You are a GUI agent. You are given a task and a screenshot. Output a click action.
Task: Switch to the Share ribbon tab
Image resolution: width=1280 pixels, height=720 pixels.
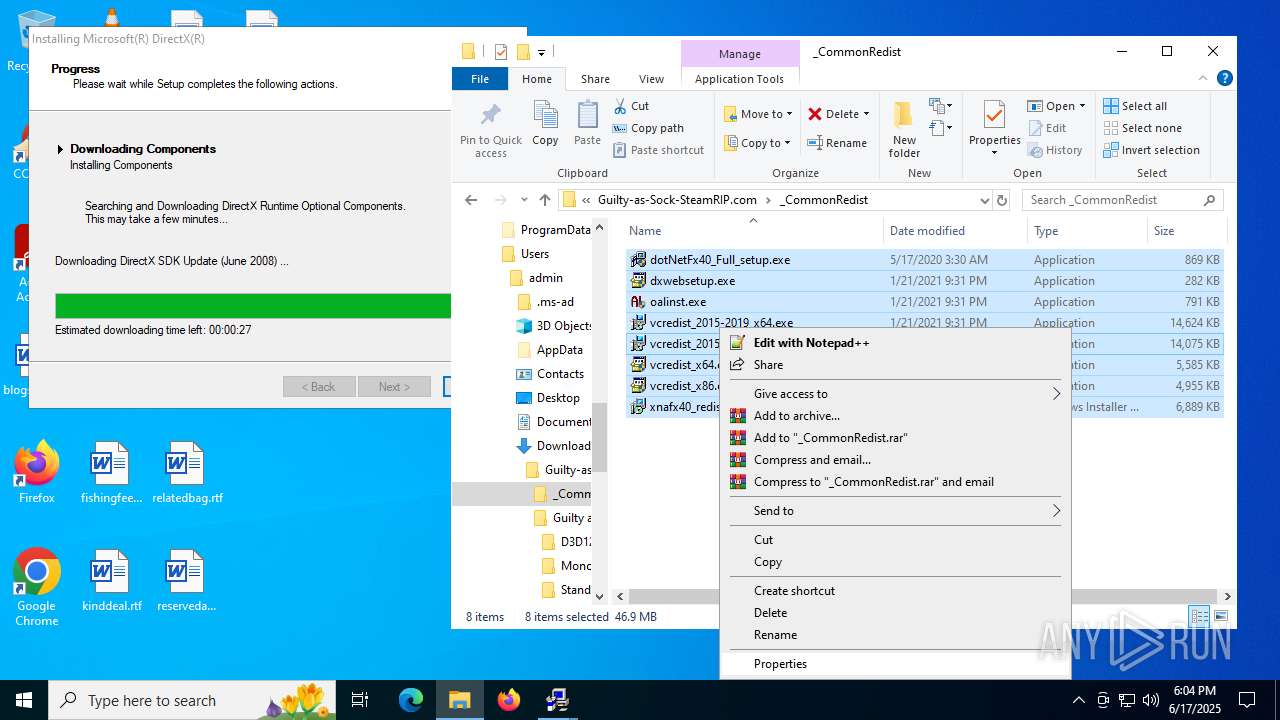tap(595, 79)
